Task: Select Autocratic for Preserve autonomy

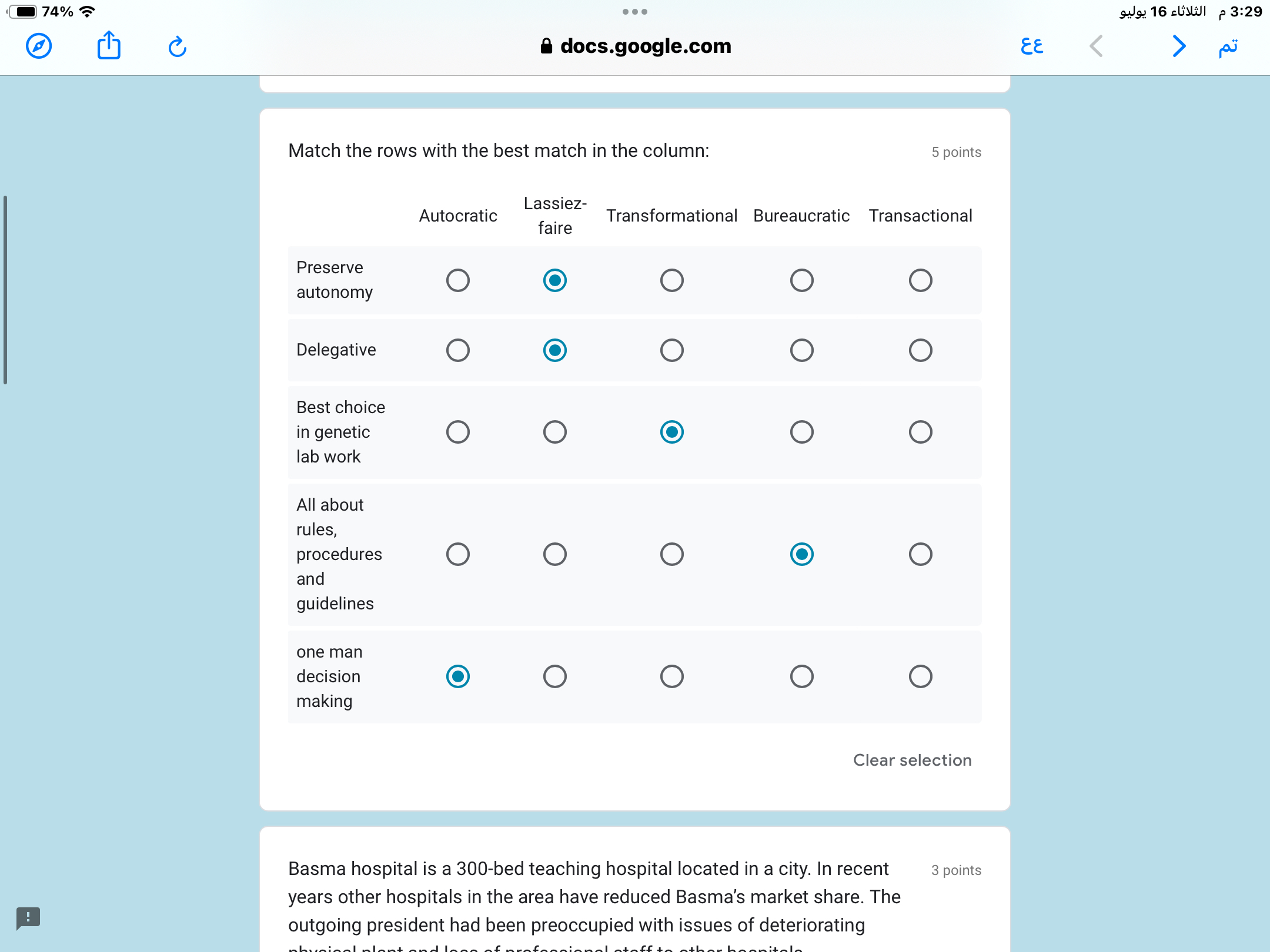Action: click(x=458, y=280)
